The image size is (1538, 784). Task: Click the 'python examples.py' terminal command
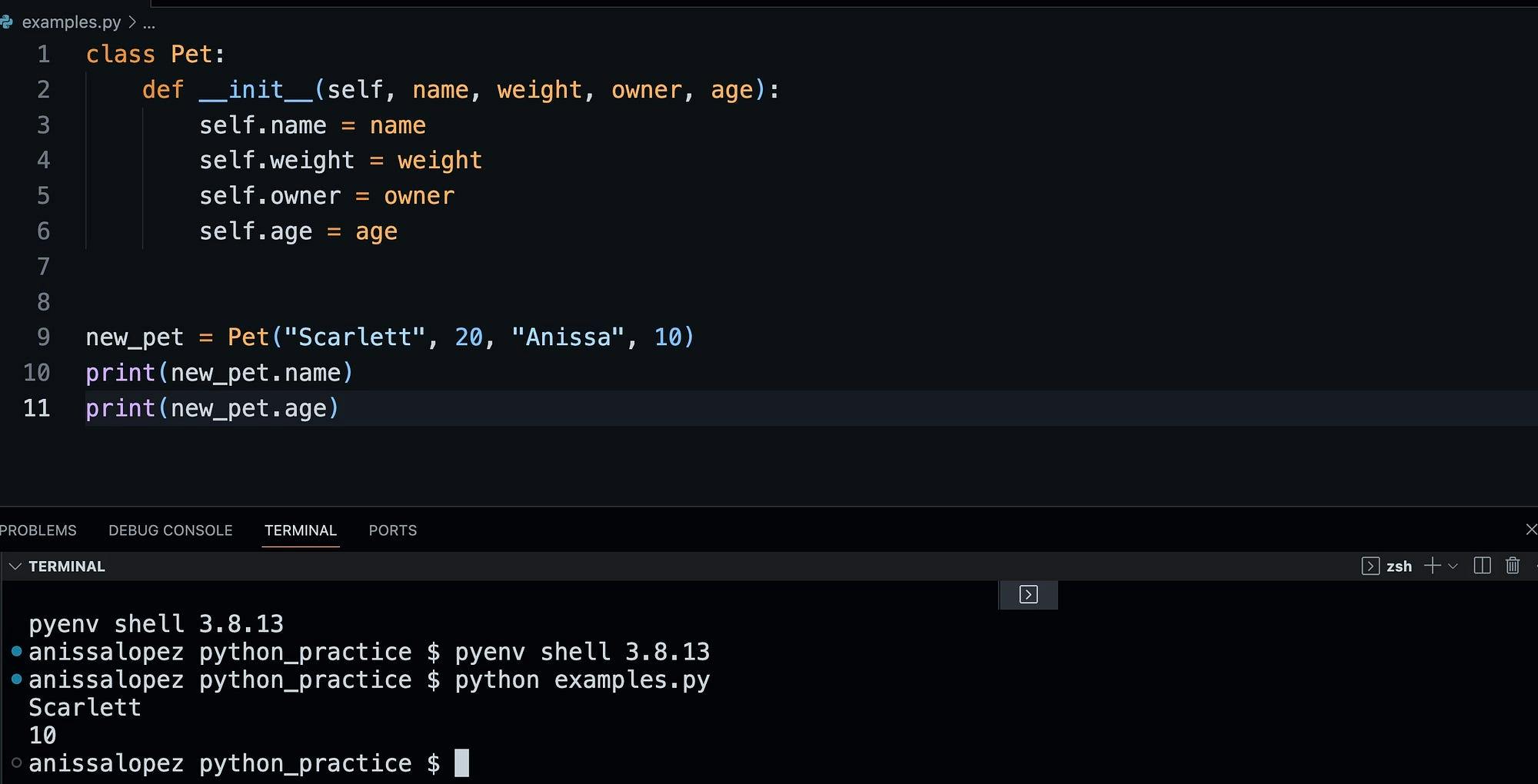coord(582,680)
